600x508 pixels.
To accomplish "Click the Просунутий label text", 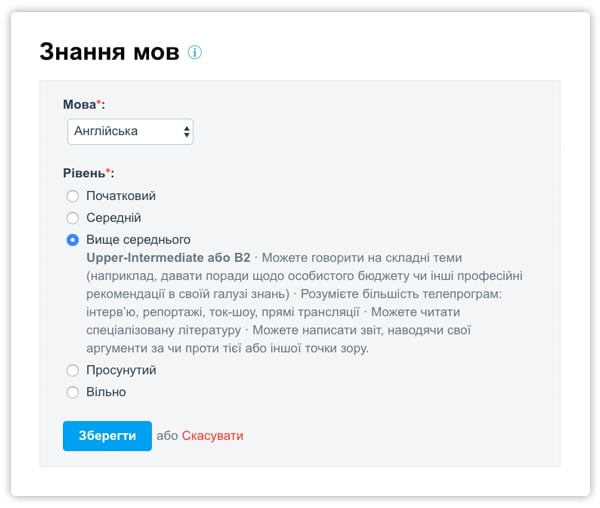I will point(121,371).
